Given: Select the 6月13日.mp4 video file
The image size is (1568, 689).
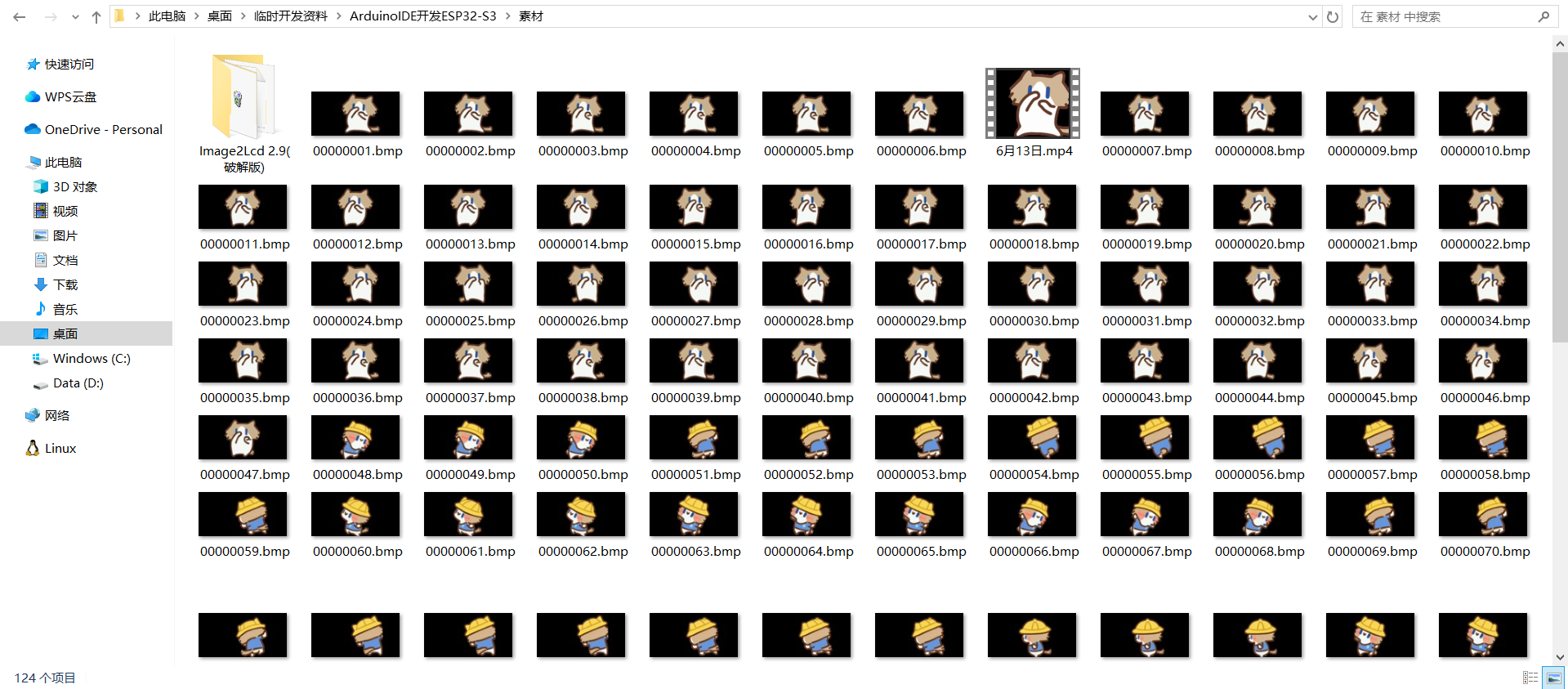Looking at the screenshot, I should 1034,113.
